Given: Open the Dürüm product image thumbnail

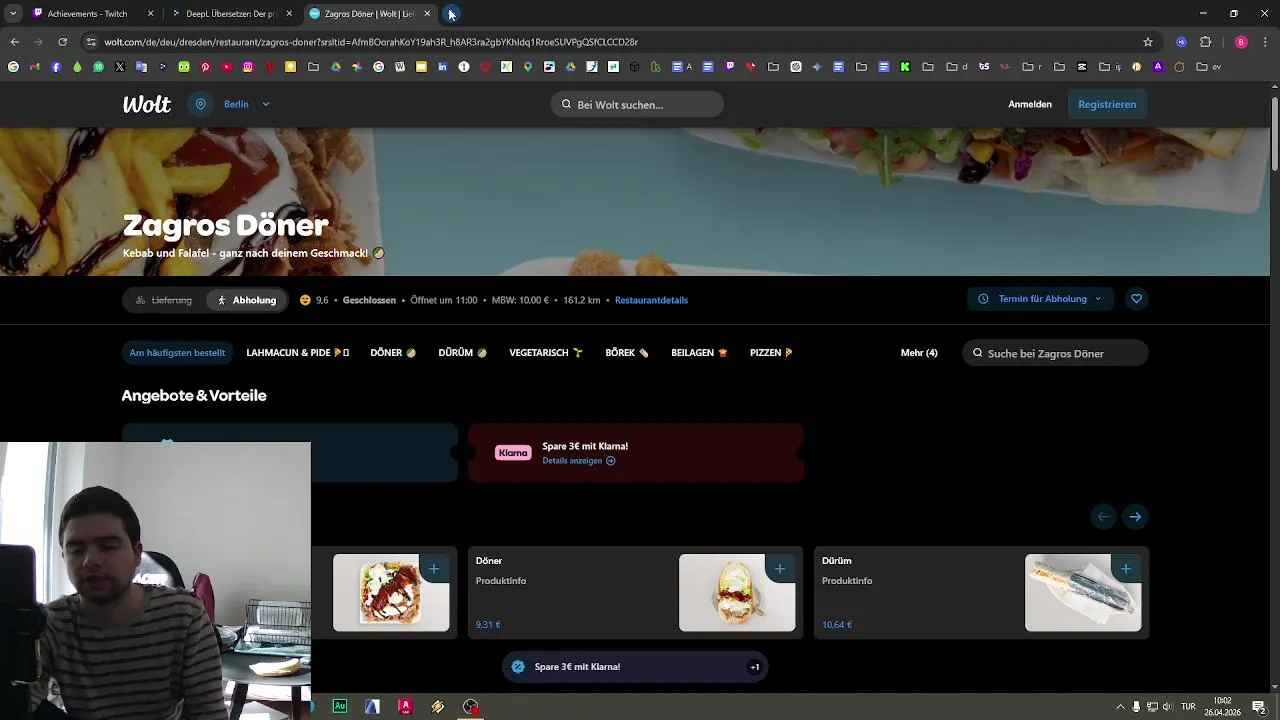Looking at the screenshot, I should point(1083,593).
